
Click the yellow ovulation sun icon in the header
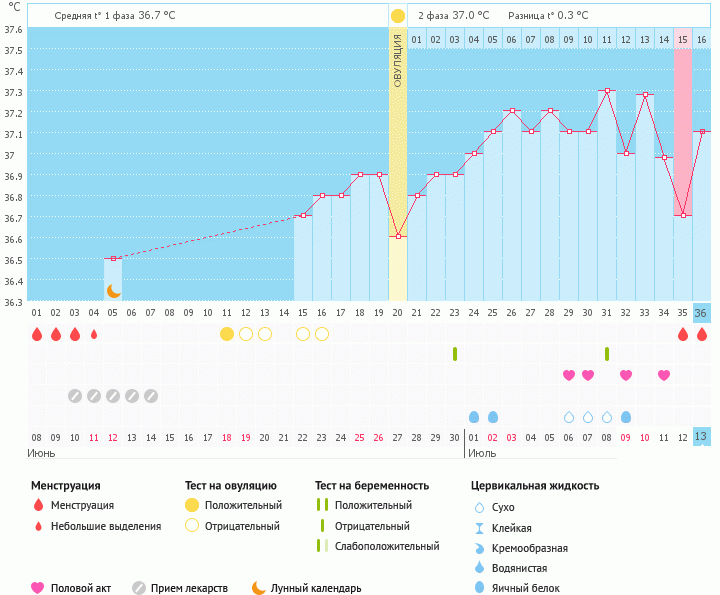(398, 16)
